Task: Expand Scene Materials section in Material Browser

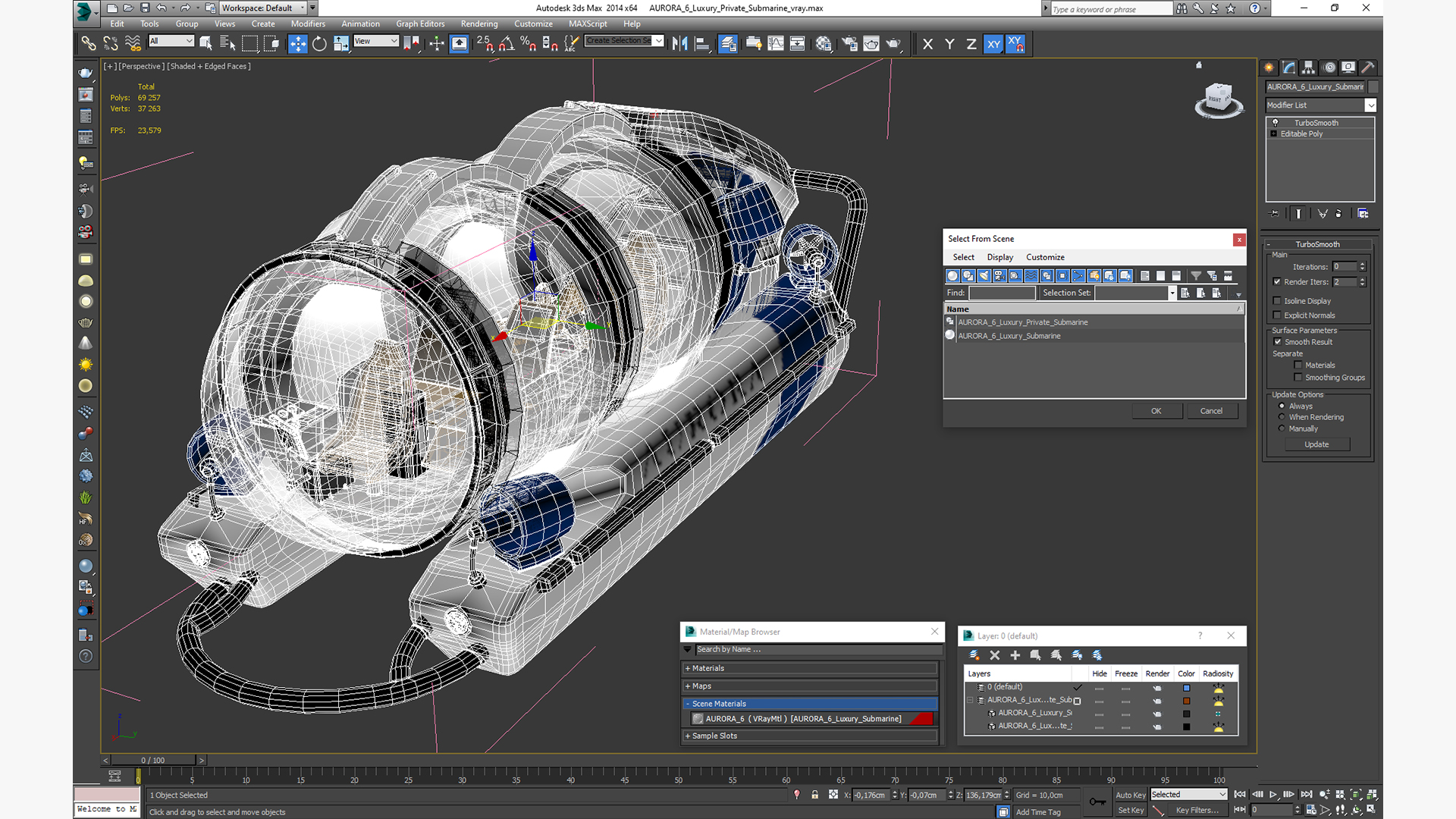Action: tap(688, 702)
